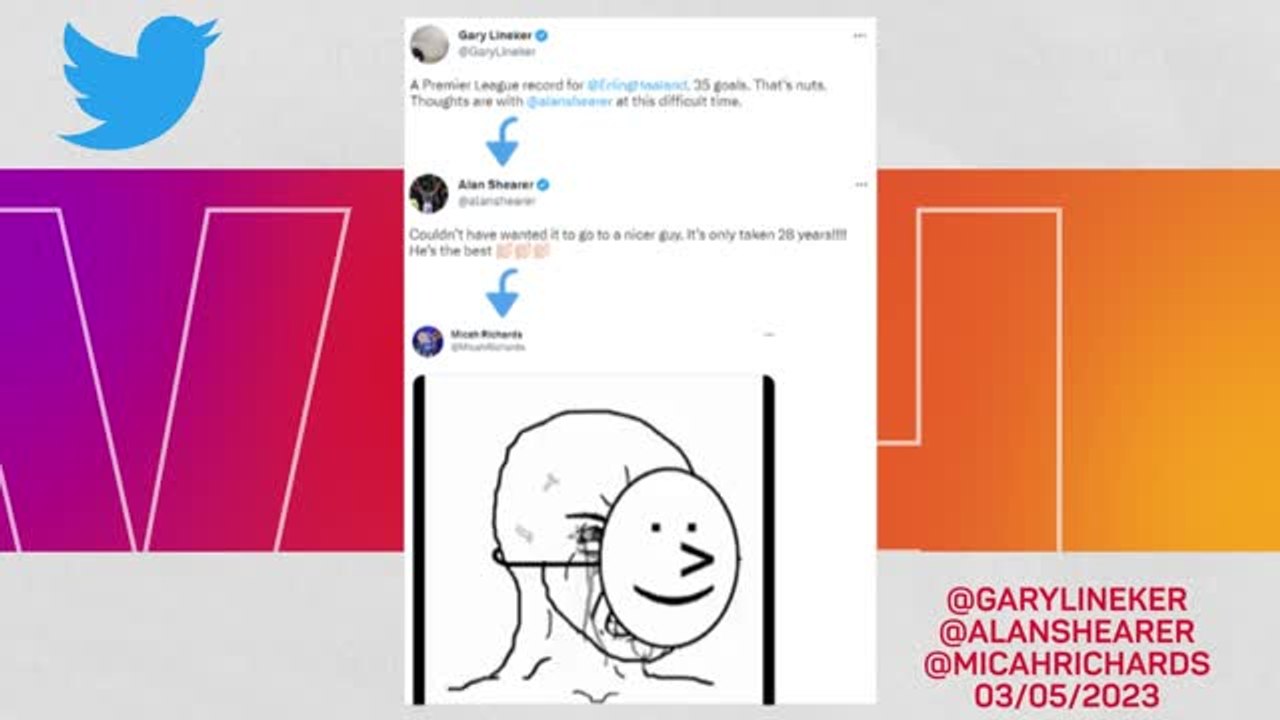The width and height of the screenshot is (1280, 720).
Task: Click Gary Lineker's verified badge
Action: [541, 35]
